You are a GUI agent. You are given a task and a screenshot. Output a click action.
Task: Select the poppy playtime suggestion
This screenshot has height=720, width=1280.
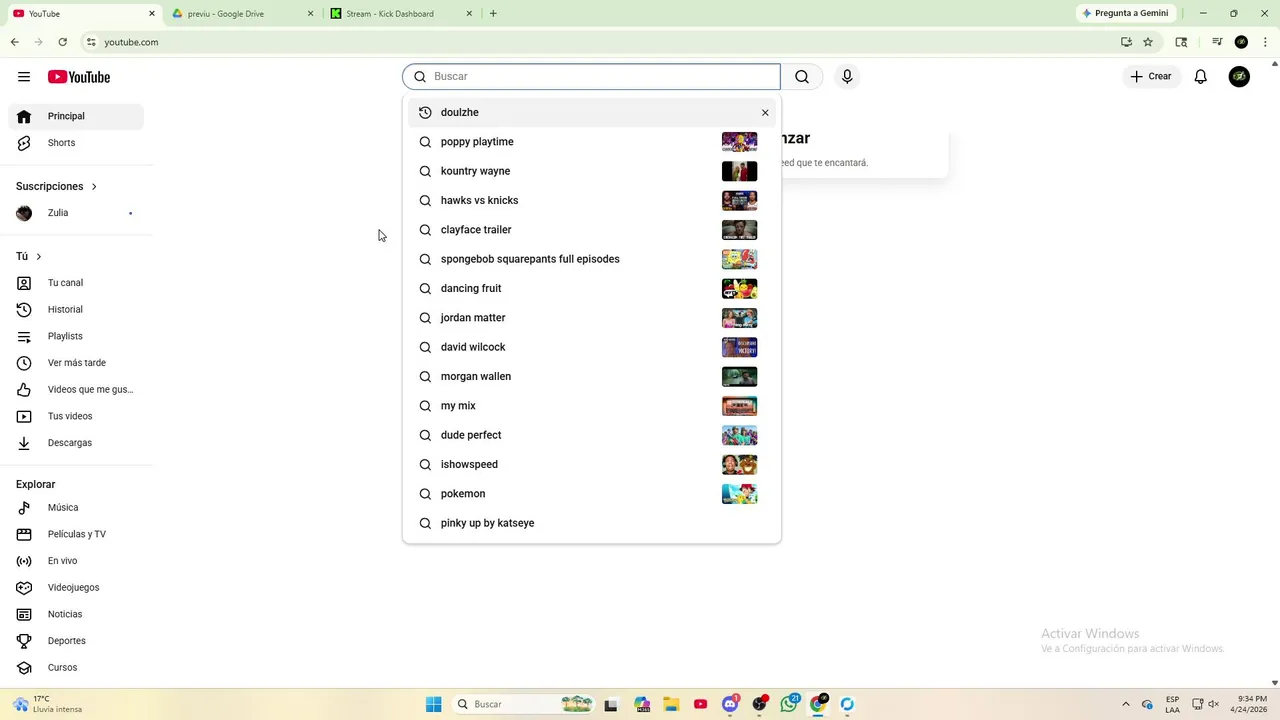tap(591, 142)
